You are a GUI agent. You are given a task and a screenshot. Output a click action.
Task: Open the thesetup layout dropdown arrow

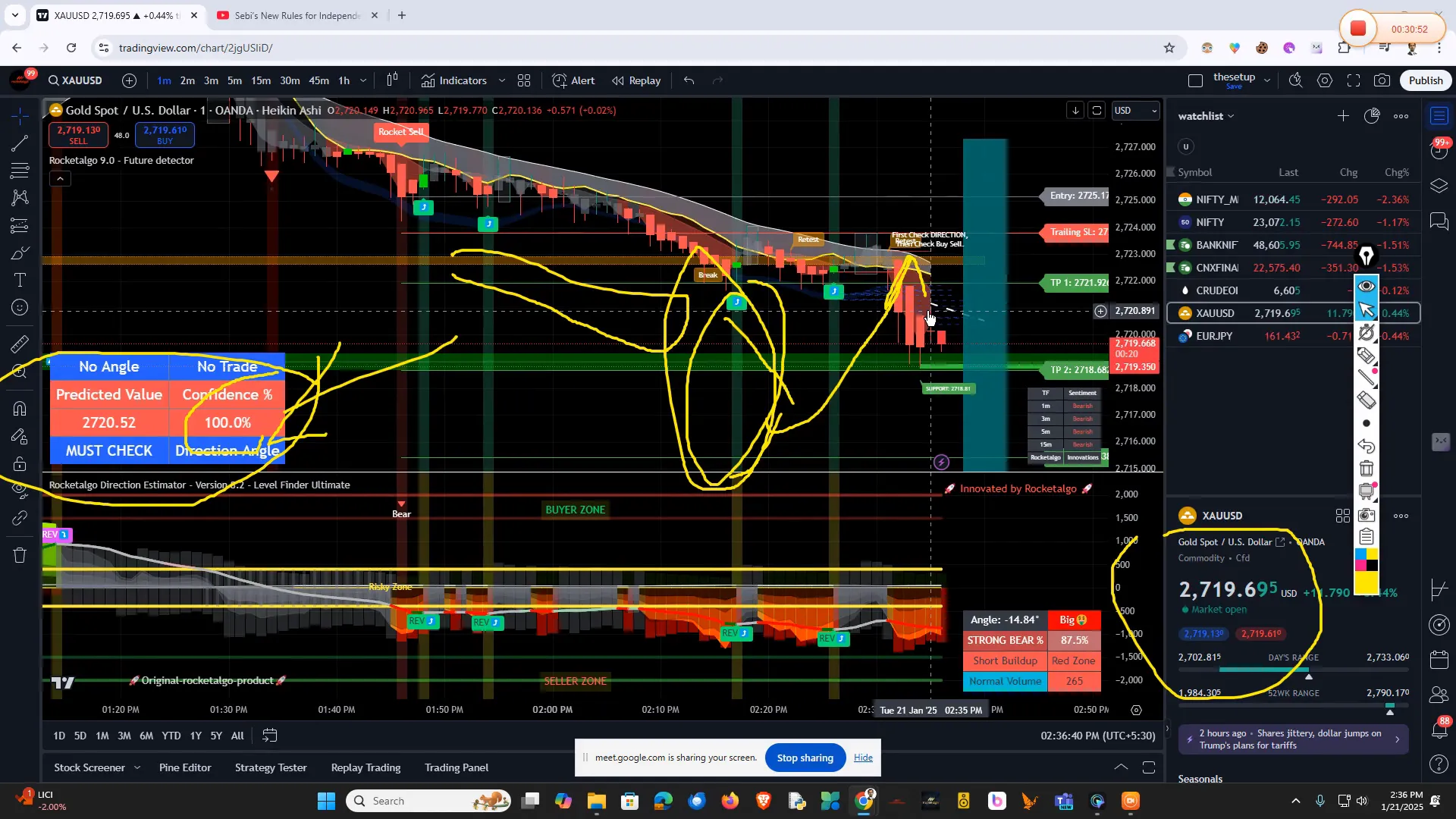1267,80
